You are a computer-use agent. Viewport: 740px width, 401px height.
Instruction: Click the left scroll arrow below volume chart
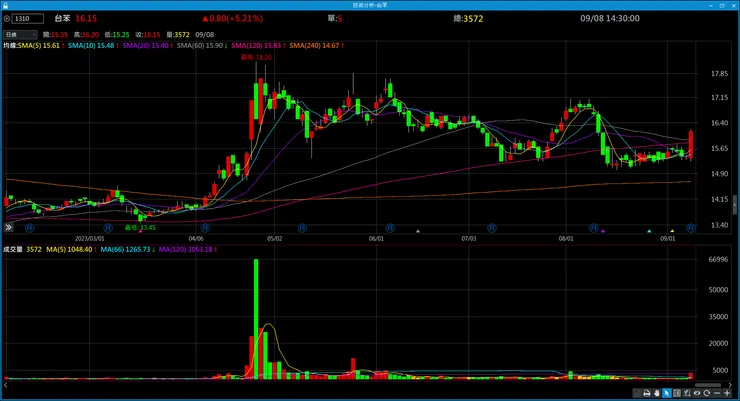6,385
